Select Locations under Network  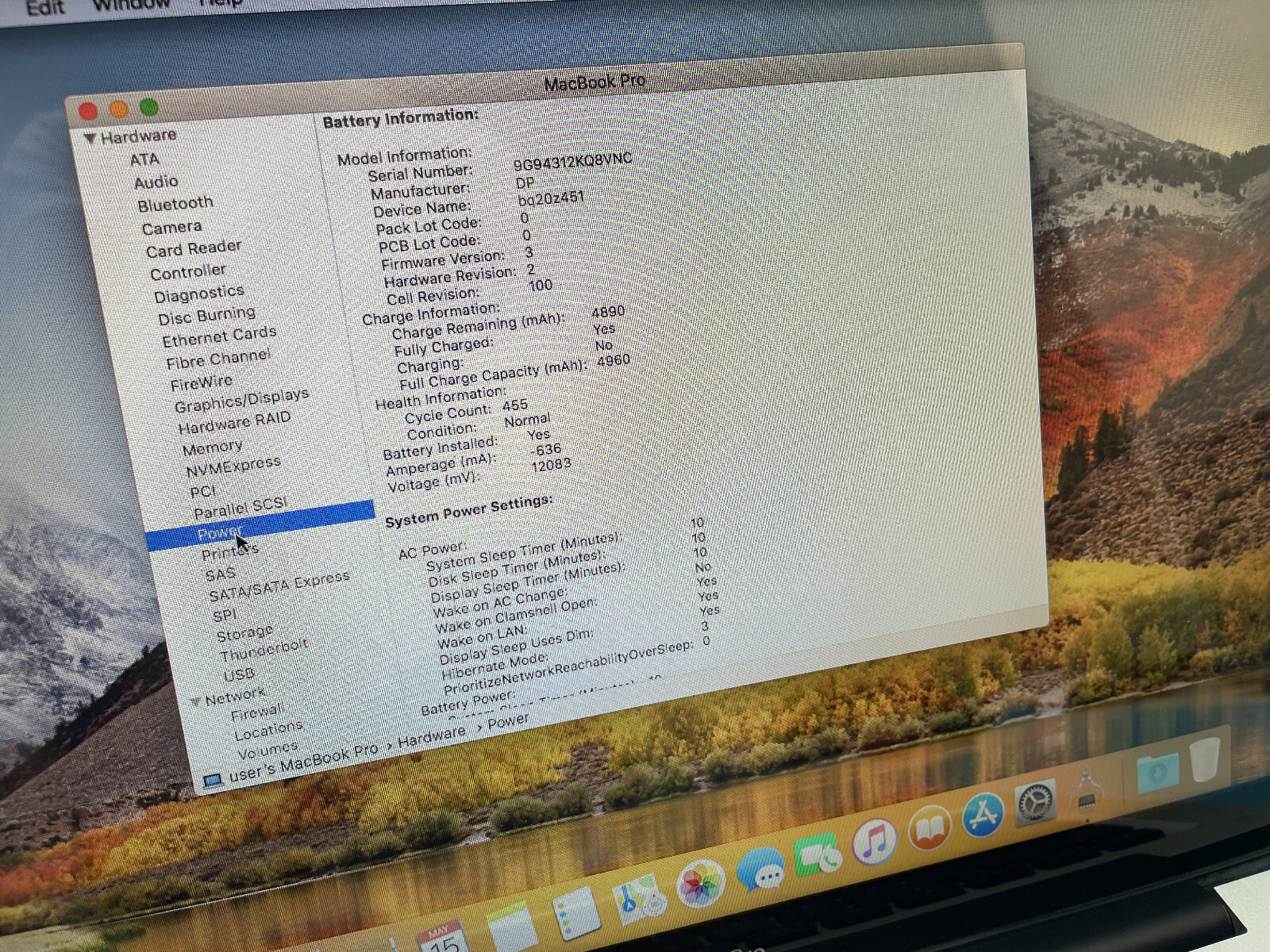tap(268, 731)
